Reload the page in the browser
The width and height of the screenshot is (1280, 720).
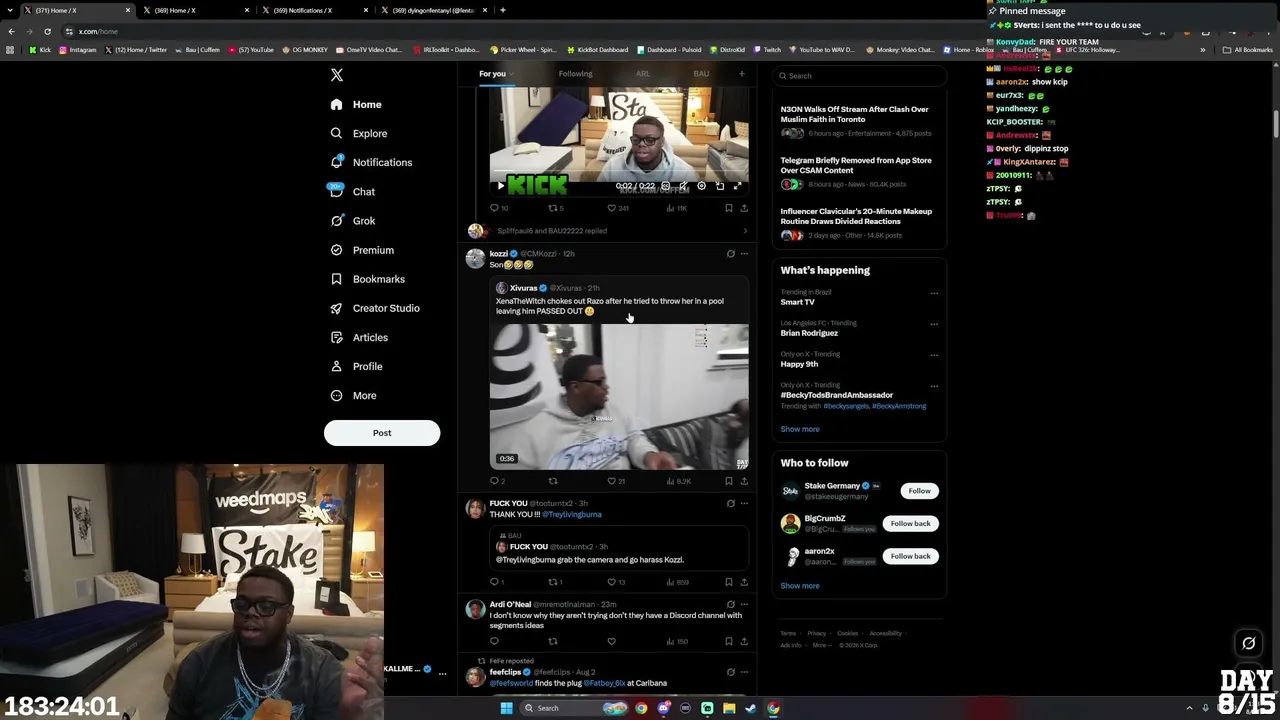coord(47,31)
